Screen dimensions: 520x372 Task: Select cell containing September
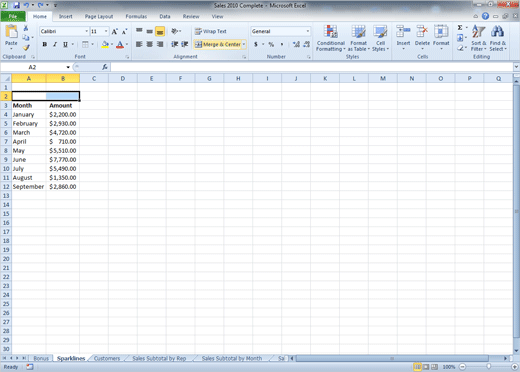click(x=29, y=187)
